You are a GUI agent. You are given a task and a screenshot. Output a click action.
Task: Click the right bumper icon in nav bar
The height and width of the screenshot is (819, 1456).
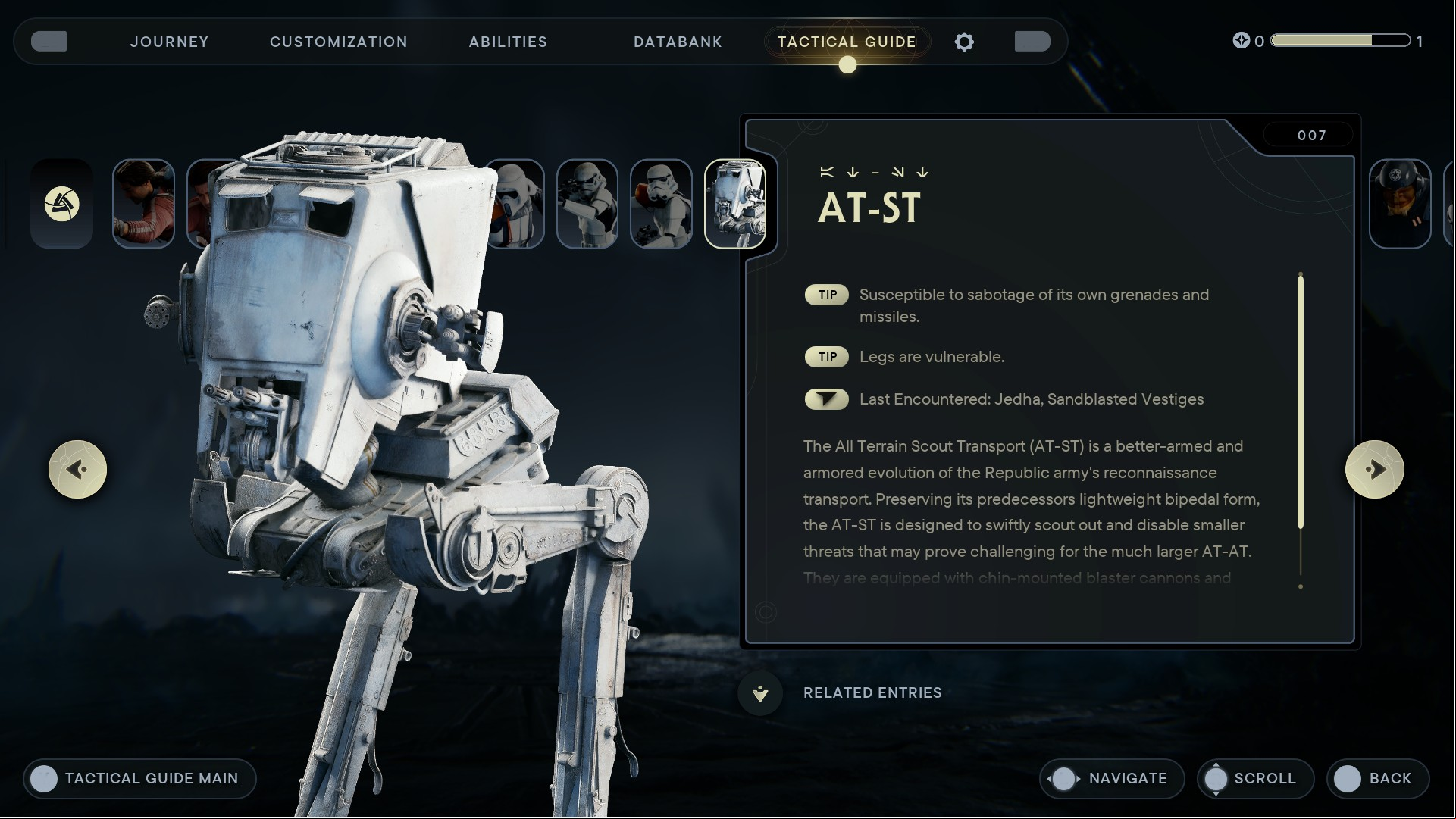(x=1032, y=42)
